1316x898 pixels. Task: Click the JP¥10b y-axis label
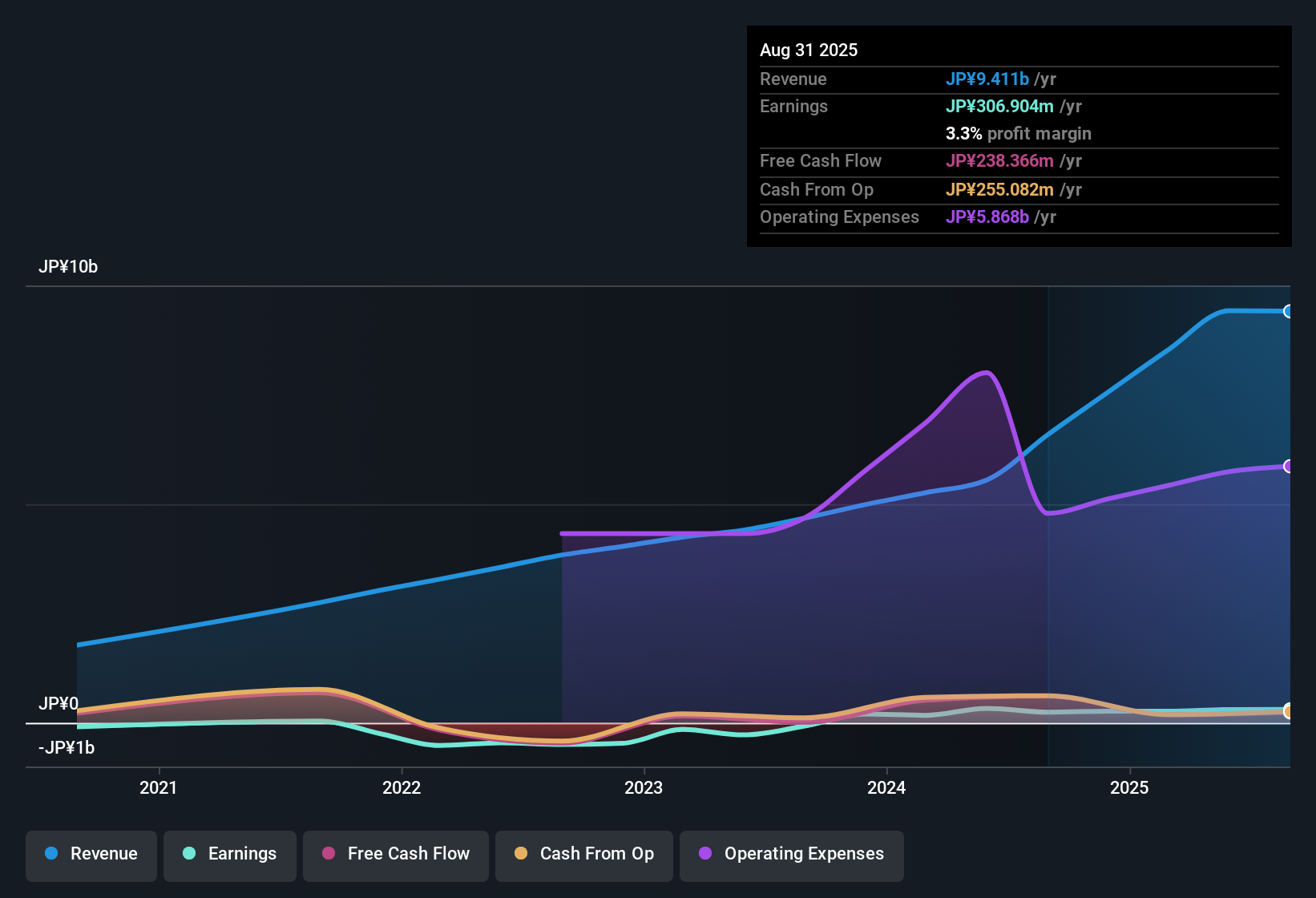click(68, 267)
